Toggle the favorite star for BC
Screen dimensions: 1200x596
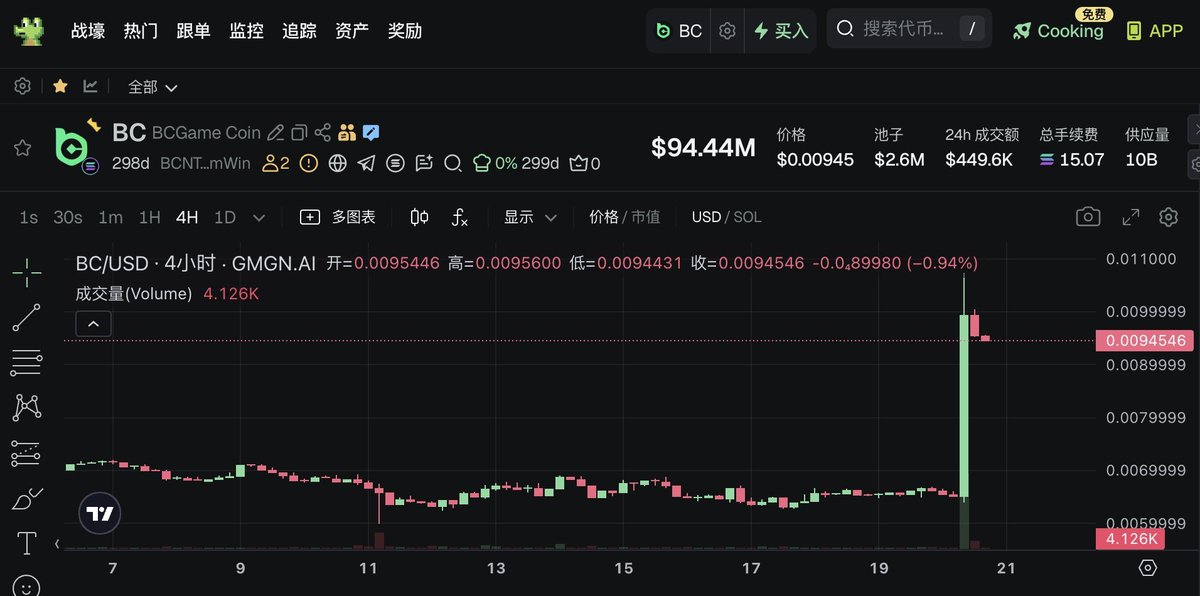(x=22, y=148)
